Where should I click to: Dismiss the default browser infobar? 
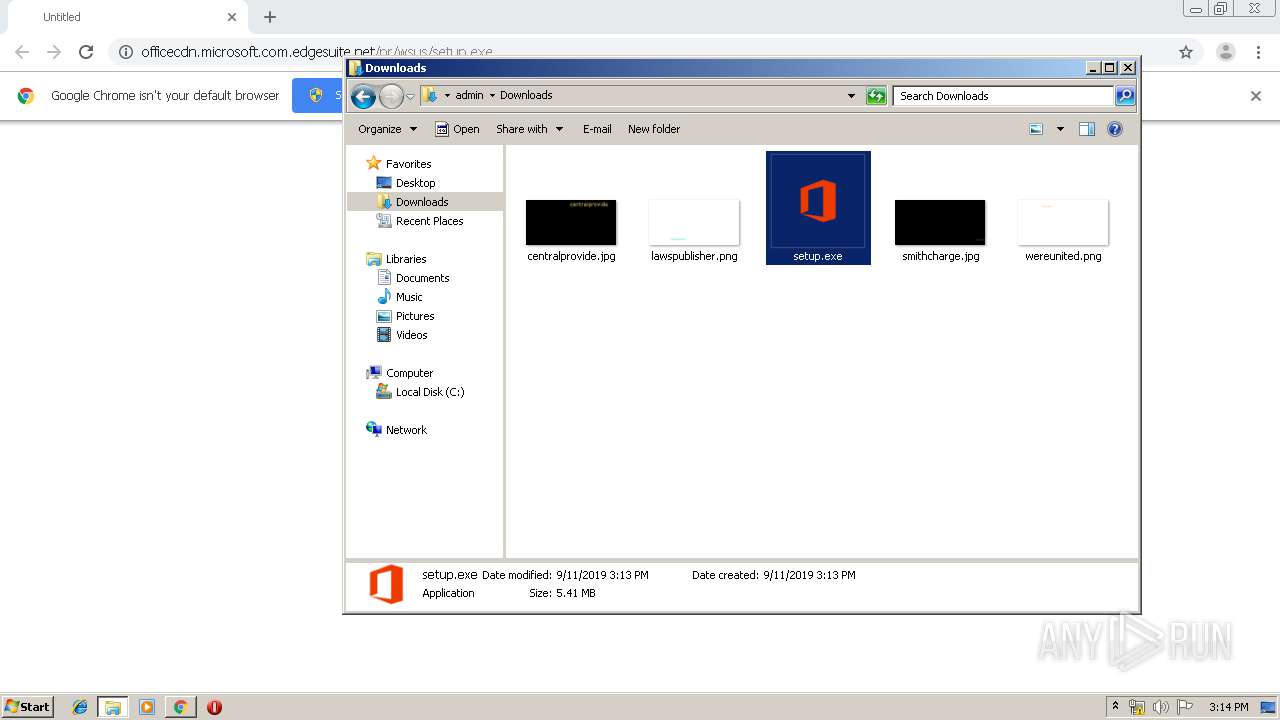pos(1256,96)
